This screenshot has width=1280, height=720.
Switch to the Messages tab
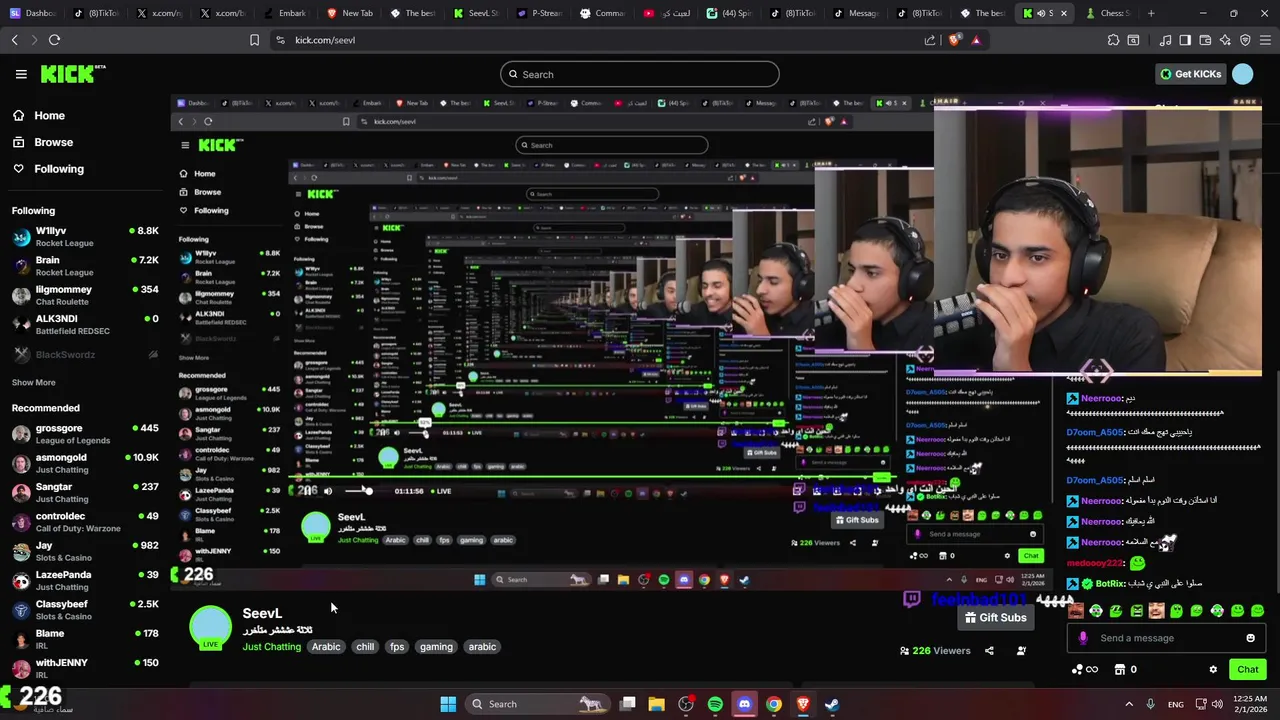(x=855, y=13)
